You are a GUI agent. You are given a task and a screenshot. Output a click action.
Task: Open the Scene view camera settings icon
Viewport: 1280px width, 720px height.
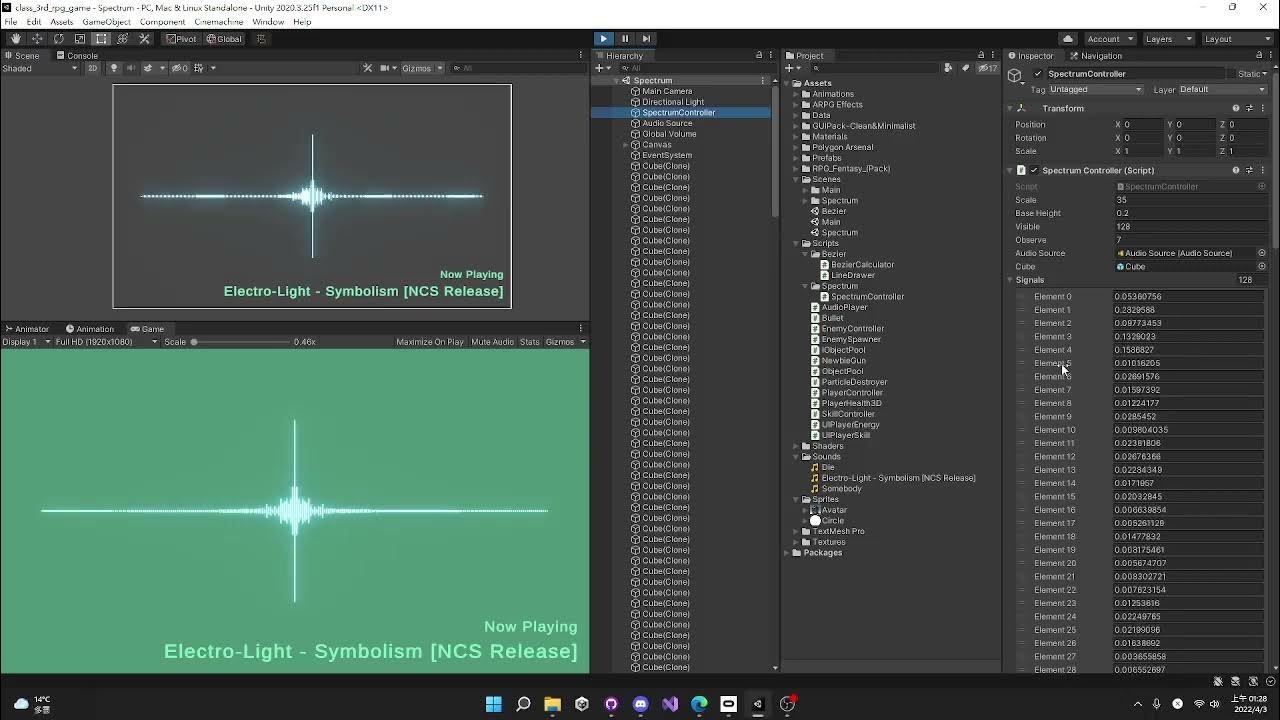(x=386, y=68)
